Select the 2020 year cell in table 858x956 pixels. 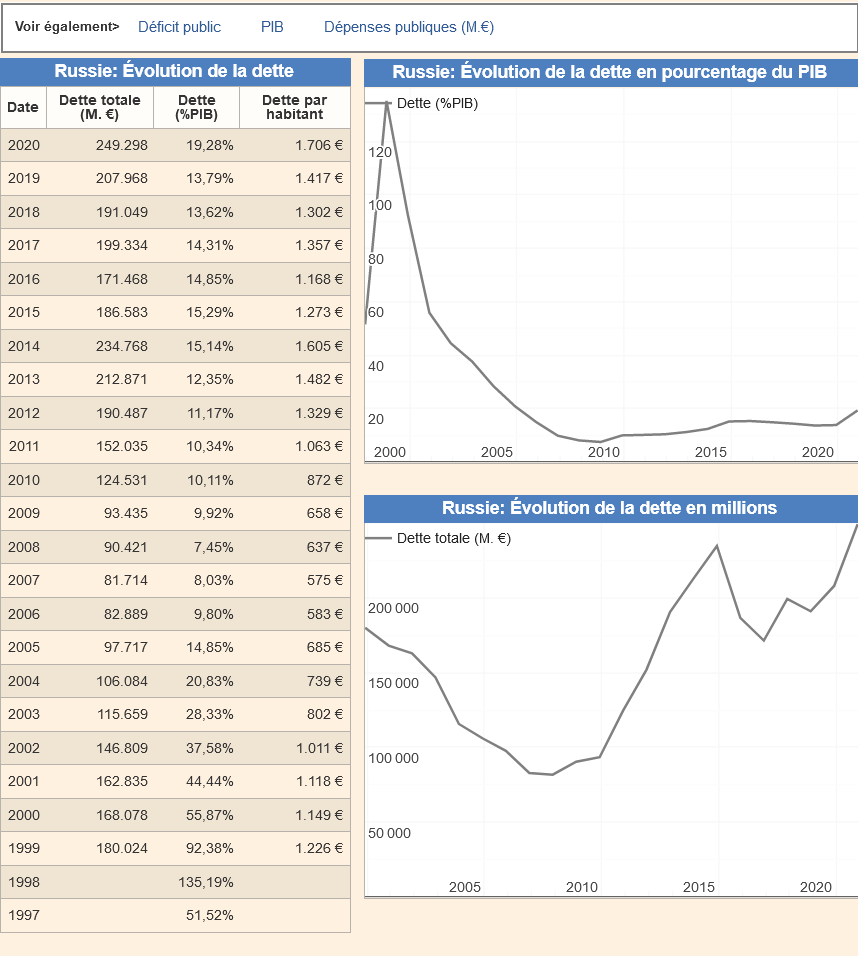pyautogui.click(x=24, y=145)
